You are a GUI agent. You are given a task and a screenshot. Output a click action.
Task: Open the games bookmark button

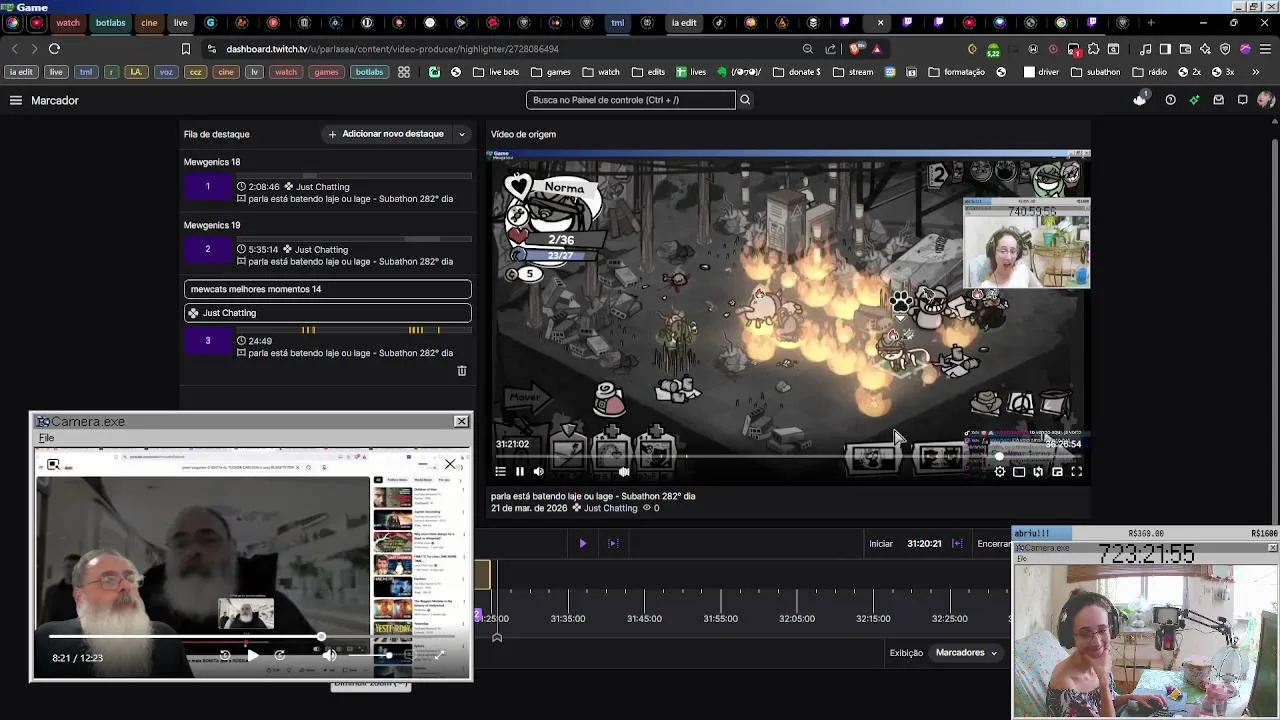(x=326, y=72)
